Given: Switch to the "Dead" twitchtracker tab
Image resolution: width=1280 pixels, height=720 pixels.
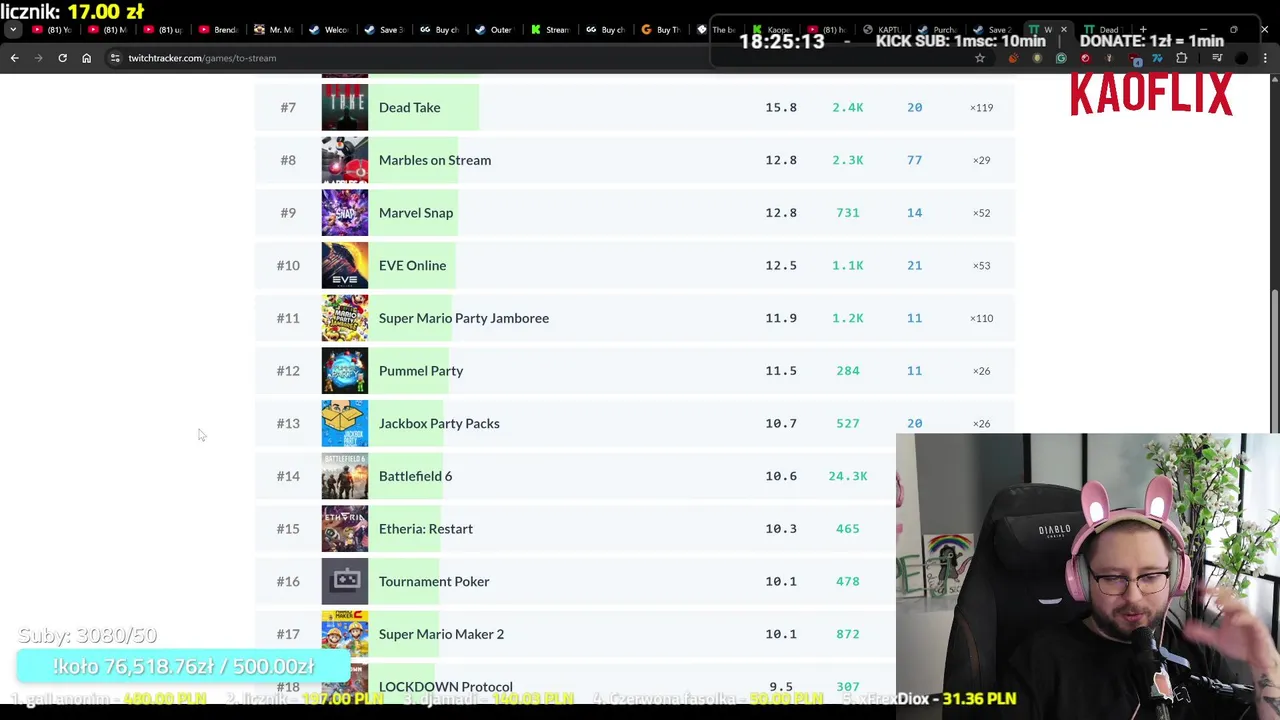Looking at the screenshot, I should [x=1102, y=30].
